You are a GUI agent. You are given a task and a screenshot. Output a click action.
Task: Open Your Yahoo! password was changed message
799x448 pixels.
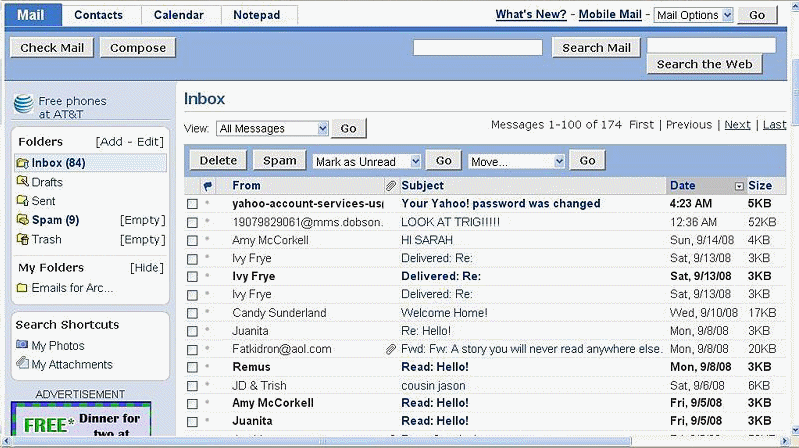(x=500, y=203)
